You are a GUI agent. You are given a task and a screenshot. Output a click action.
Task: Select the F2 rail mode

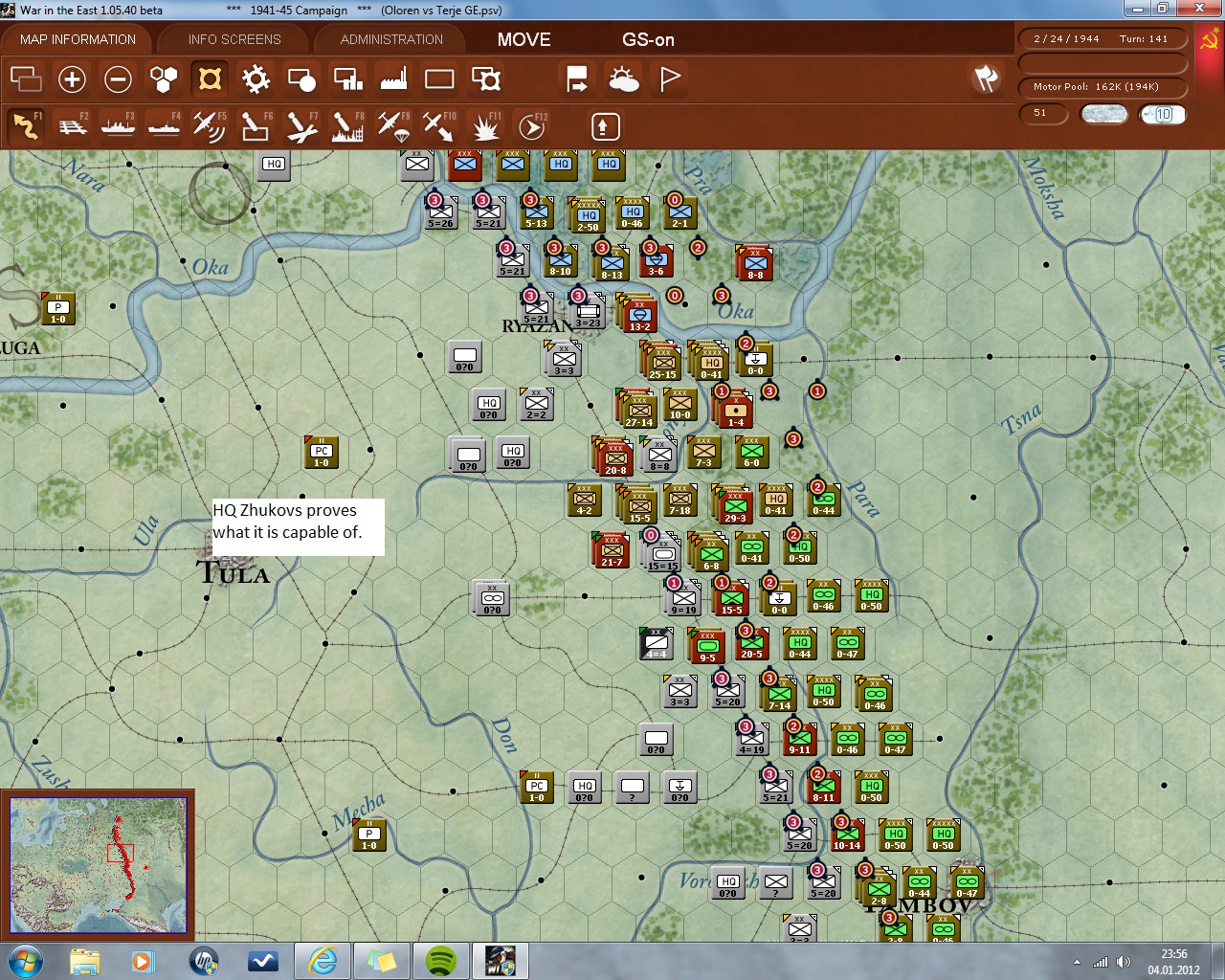[x=72, y=125]
